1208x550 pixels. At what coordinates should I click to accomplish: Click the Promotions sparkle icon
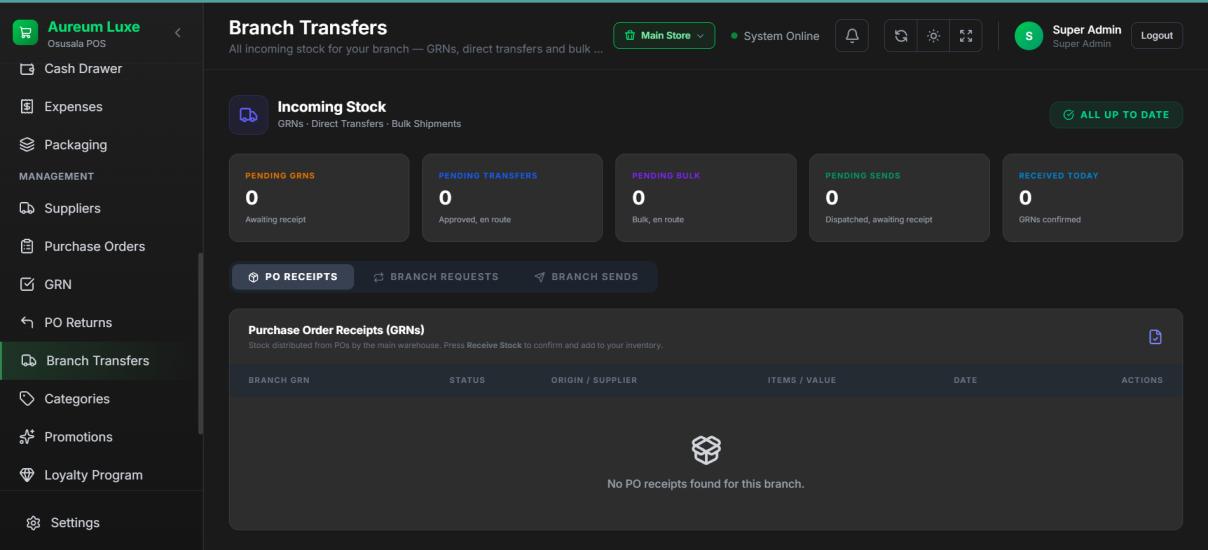tap(28, 437)
